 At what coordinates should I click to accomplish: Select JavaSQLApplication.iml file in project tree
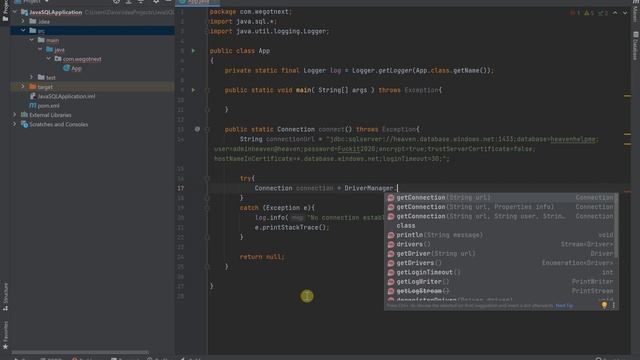pos(62,96)
